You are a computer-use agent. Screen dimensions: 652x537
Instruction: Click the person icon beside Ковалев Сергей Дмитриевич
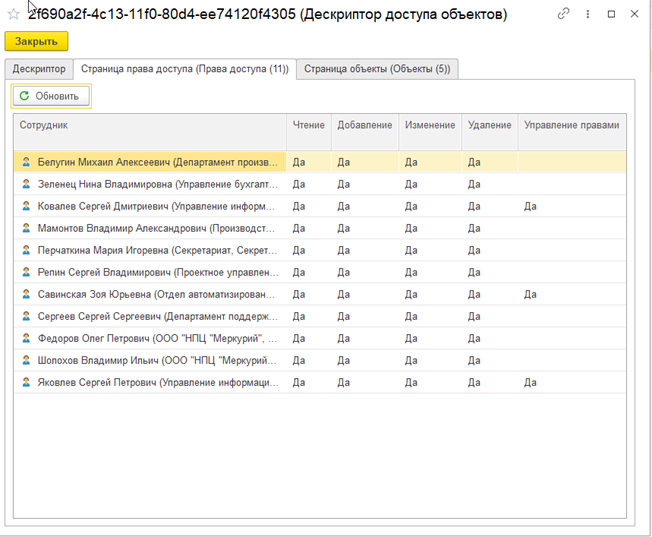[26, 206]
